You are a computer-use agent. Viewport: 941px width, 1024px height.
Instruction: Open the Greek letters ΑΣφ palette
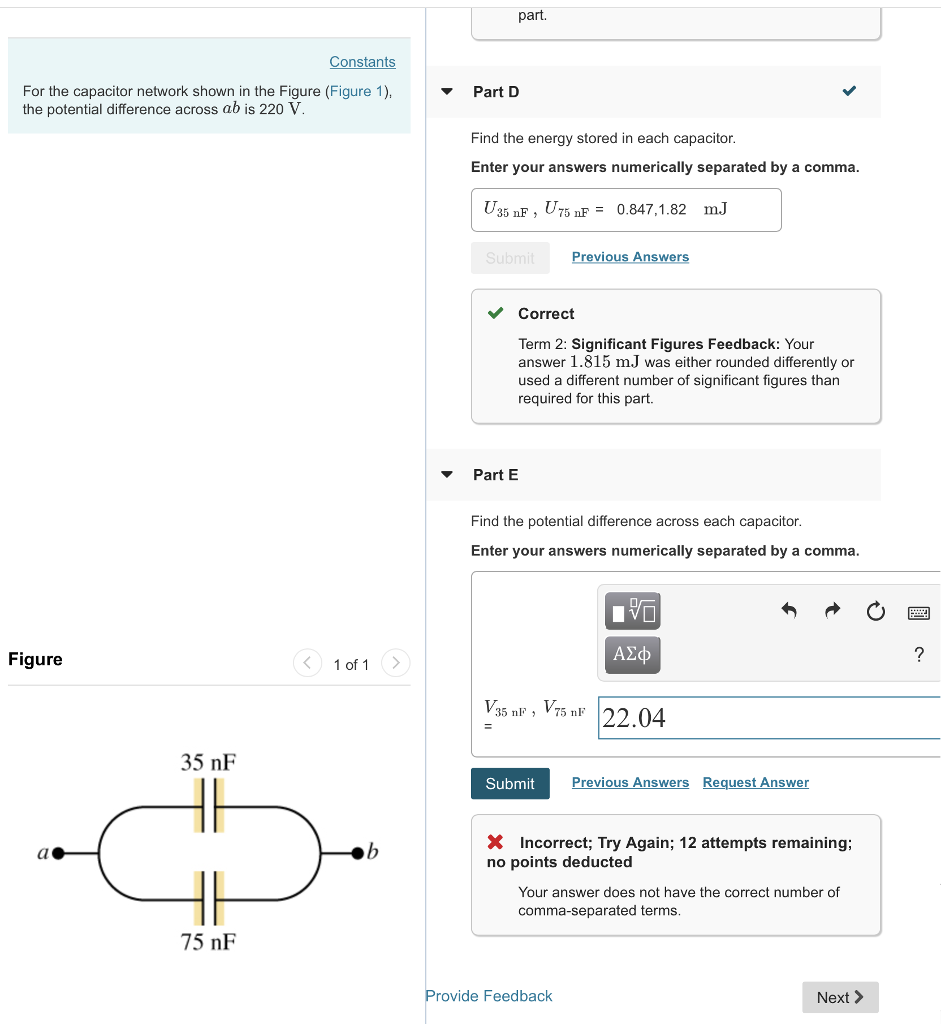tap(632, 655)
